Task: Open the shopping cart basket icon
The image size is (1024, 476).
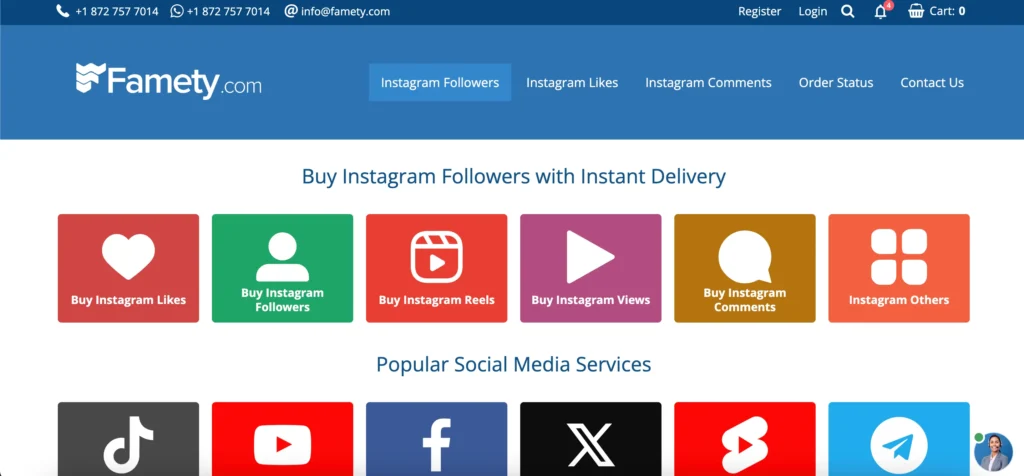Action: pos(916,11)
